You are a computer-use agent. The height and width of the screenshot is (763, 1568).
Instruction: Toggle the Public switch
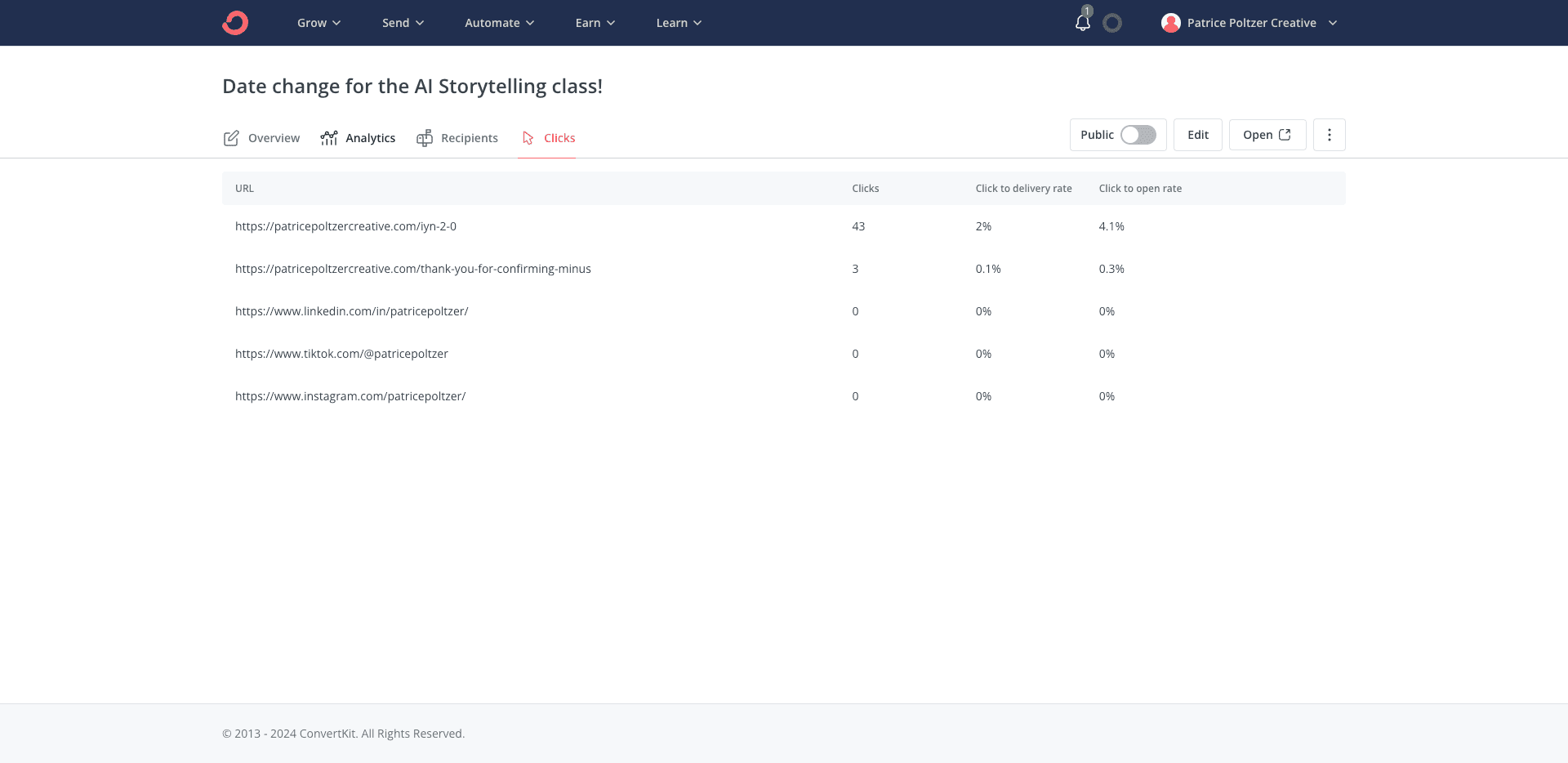1138,135
